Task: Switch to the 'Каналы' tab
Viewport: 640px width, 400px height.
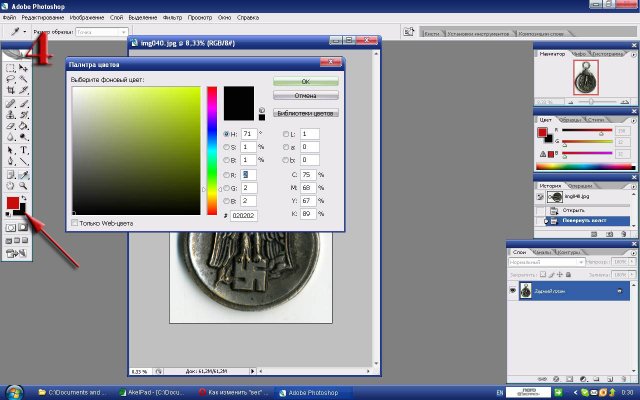Action: coord(542,252)
